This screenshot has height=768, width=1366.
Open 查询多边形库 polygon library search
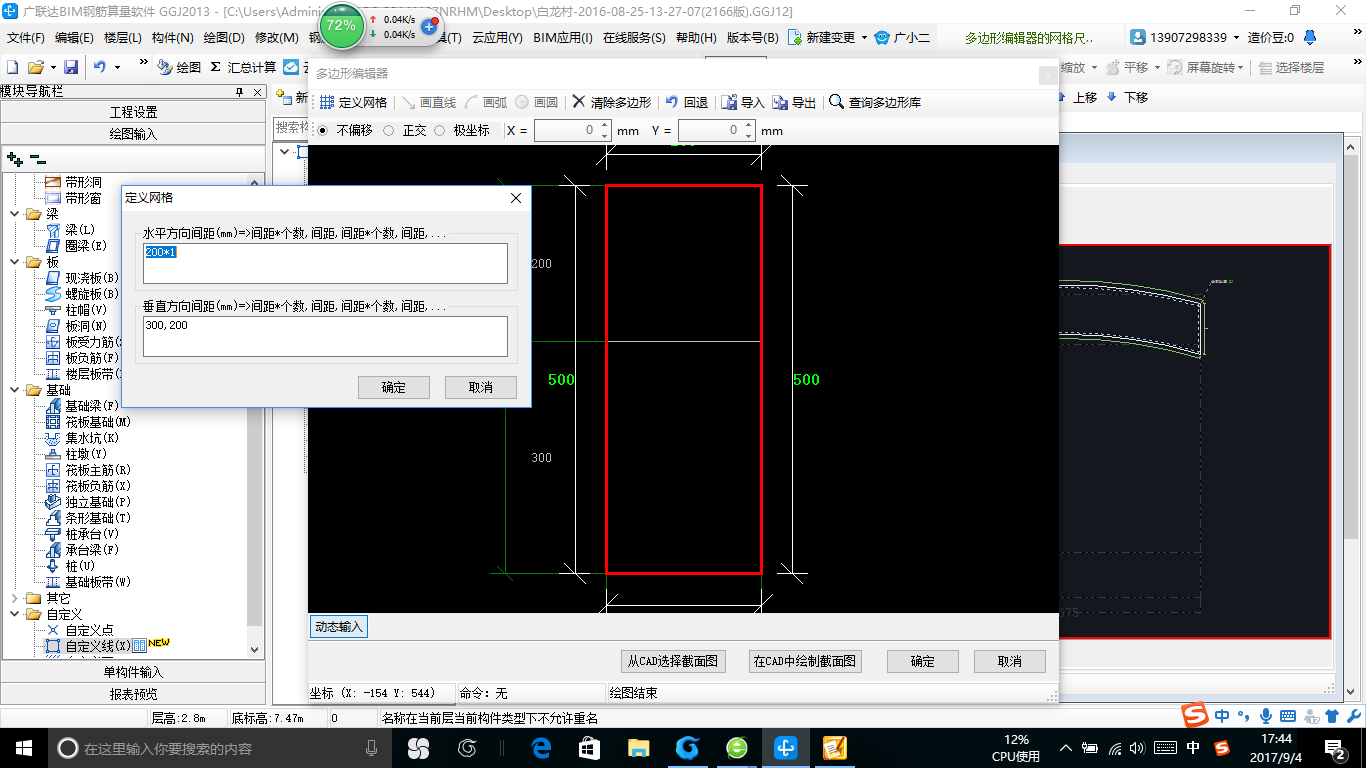point(875,102)
